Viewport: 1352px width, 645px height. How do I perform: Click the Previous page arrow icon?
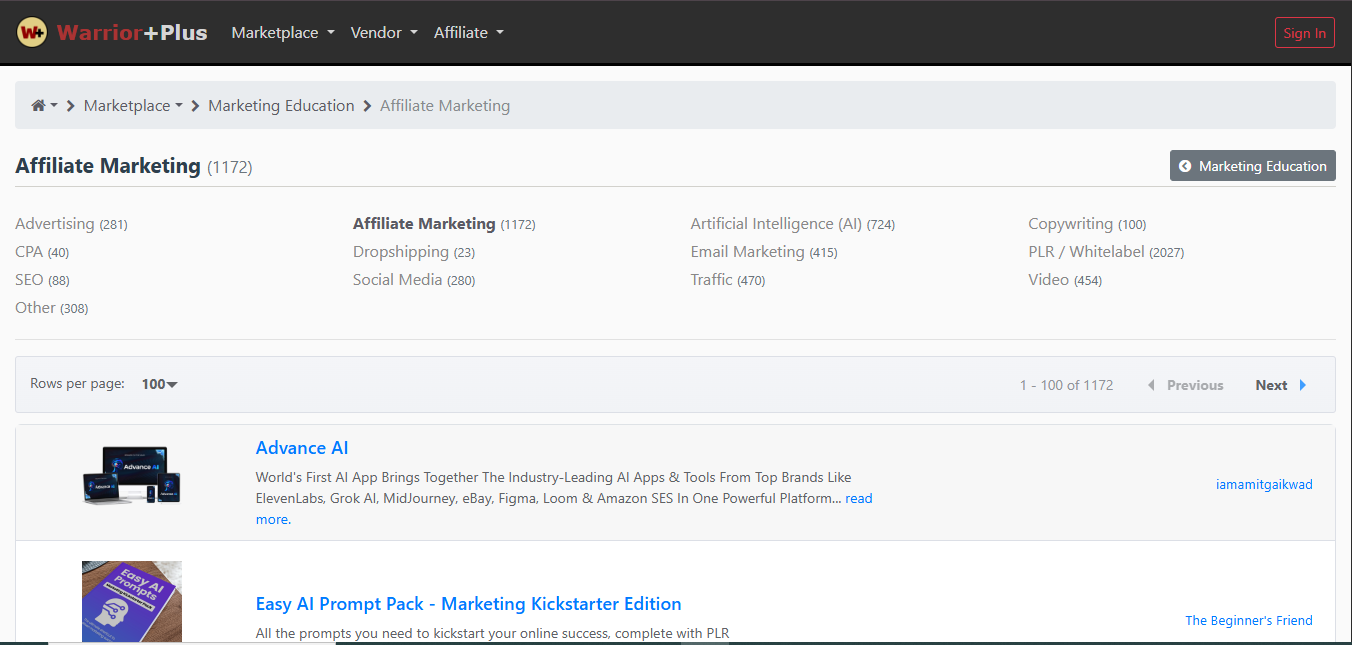tap(1151, 385)
